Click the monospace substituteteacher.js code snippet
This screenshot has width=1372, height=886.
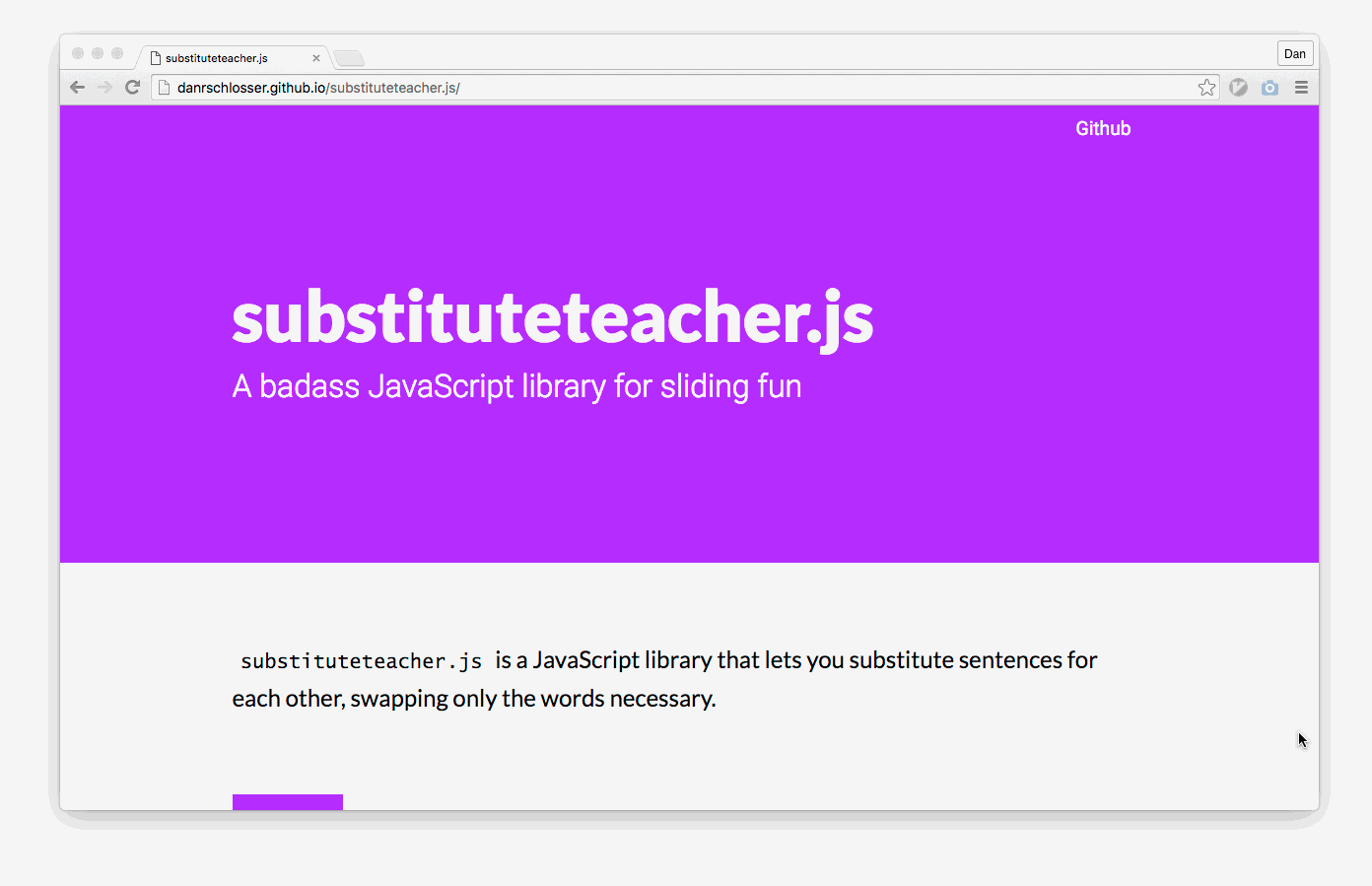(361, 661)
